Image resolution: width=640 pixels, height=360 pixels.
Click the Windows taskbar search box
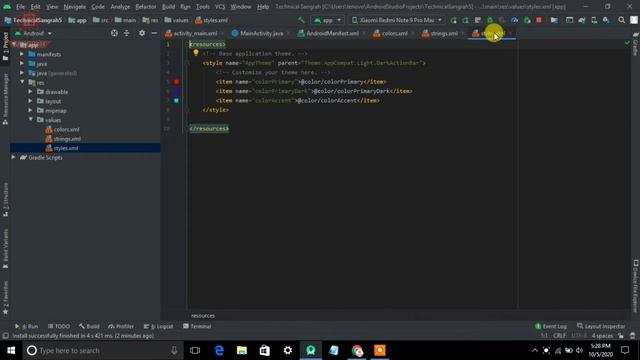(x=102, y=350)
